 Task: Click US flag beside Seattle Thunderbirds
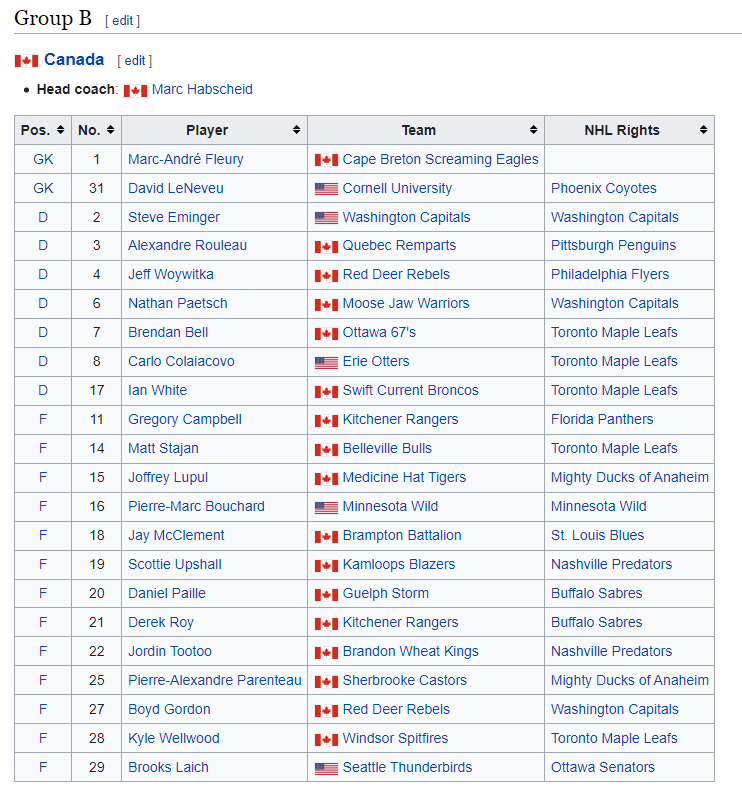(x=326, y=769)
